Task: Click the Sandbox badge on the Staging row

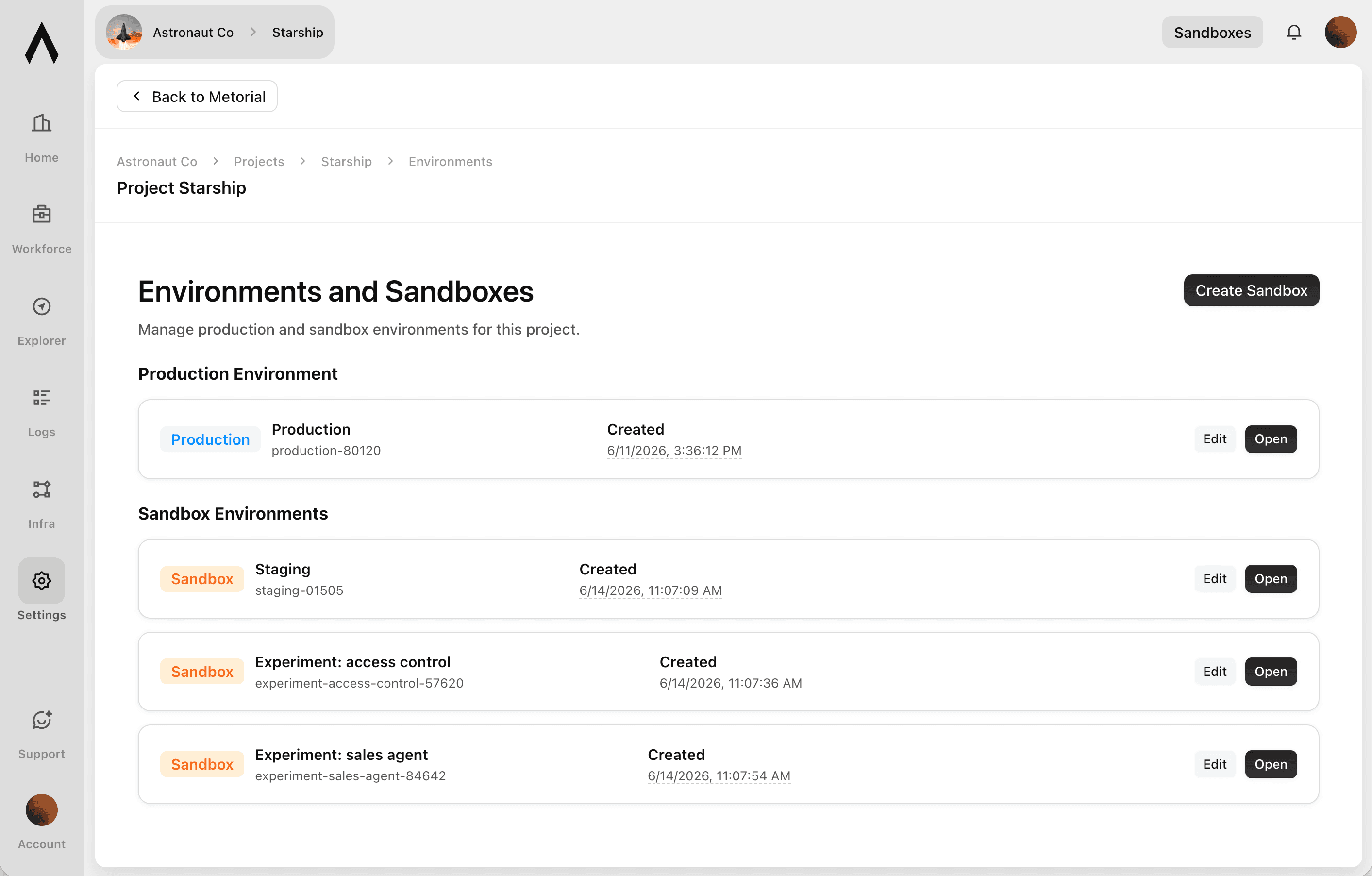Action: pyautogui.click(x=201, y=579)
